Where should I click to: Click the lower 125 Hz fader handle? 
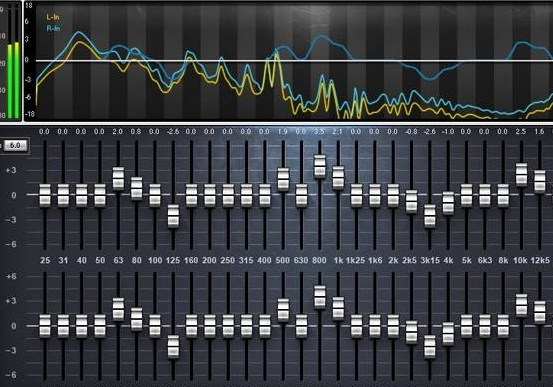[173, 347]
